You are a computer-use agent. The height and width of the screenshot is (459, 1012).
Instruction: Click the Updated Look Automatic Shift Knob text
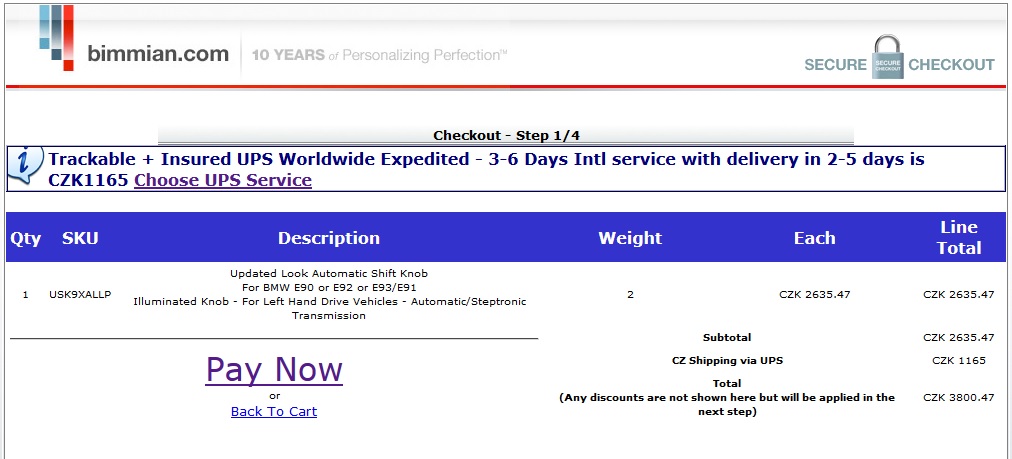(329, 273)
